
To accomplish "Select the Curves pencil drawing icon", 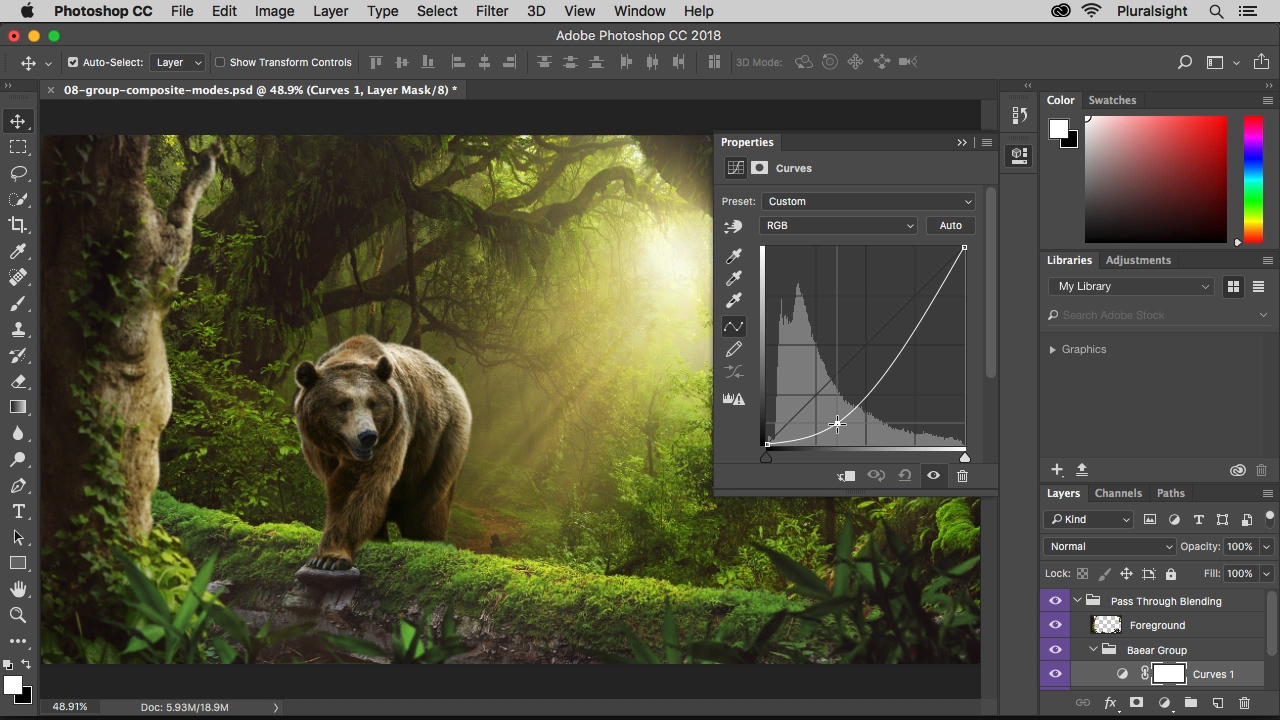I will 734,348.
